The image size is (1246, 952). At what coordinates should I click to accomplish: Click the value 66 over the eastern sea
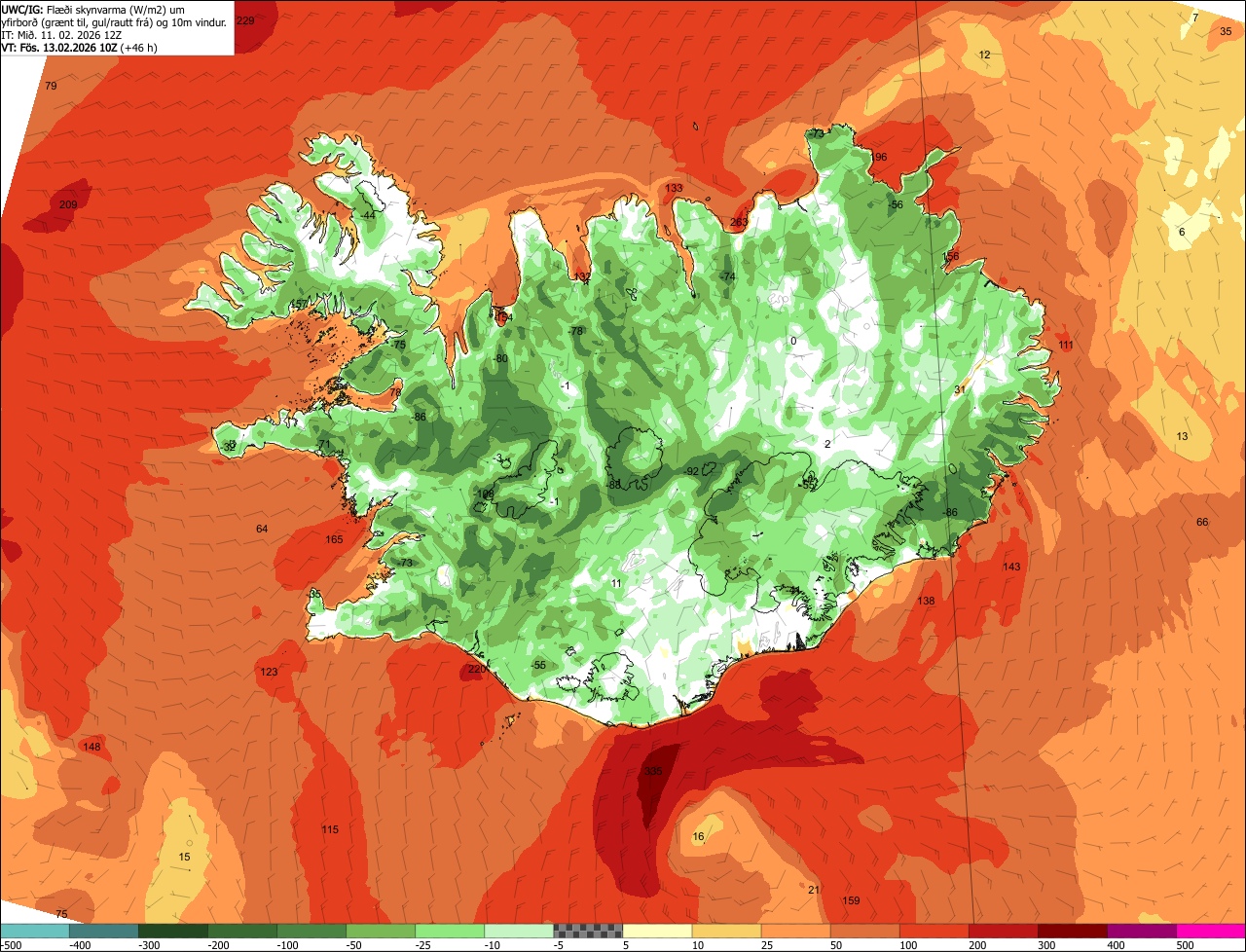point(1202,522)
